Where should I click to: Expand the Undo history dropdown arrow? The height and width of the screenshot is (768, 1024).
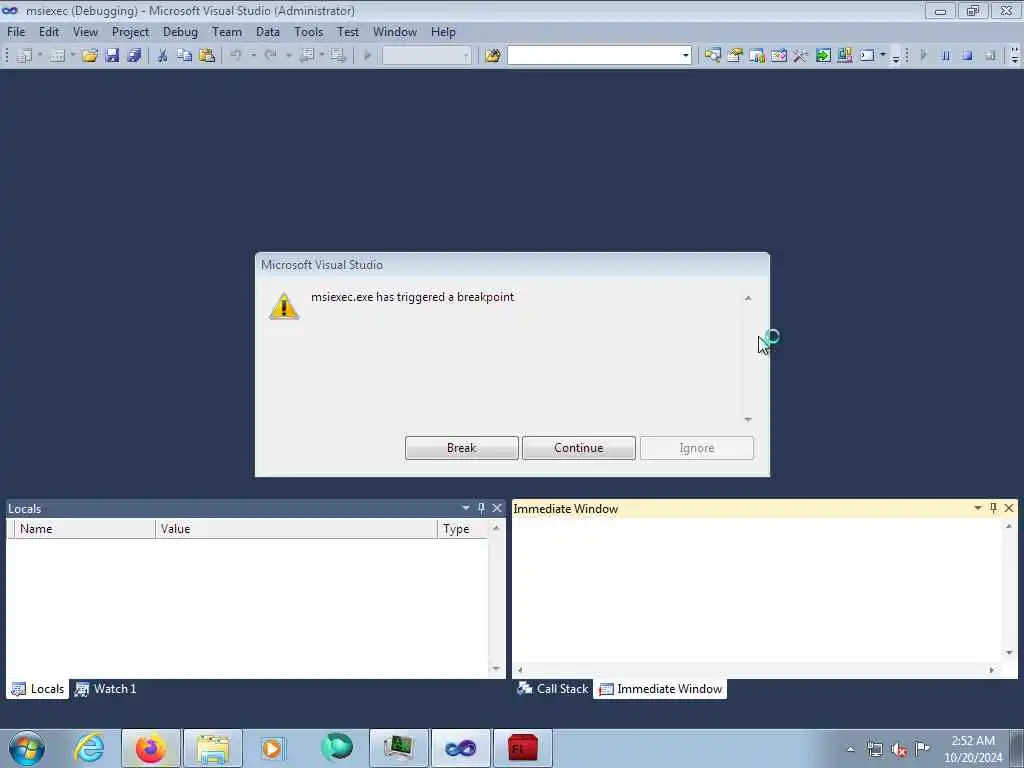(x=253, y=56)
